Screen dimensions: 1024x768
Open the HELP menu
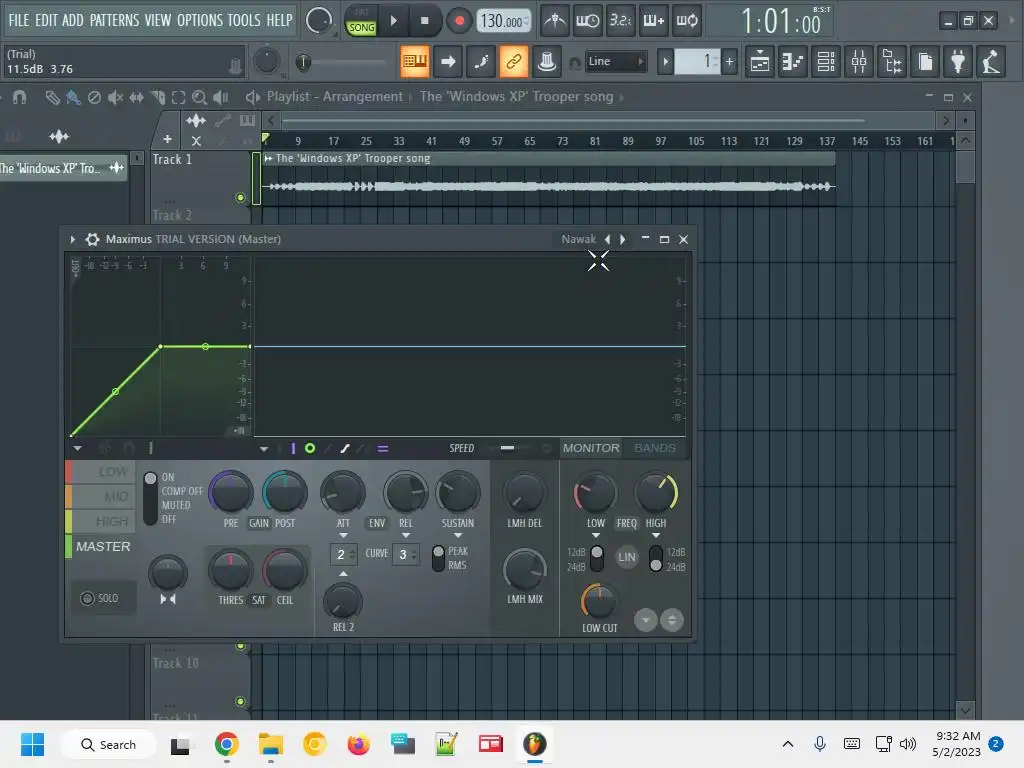click(x=280, y=20)
